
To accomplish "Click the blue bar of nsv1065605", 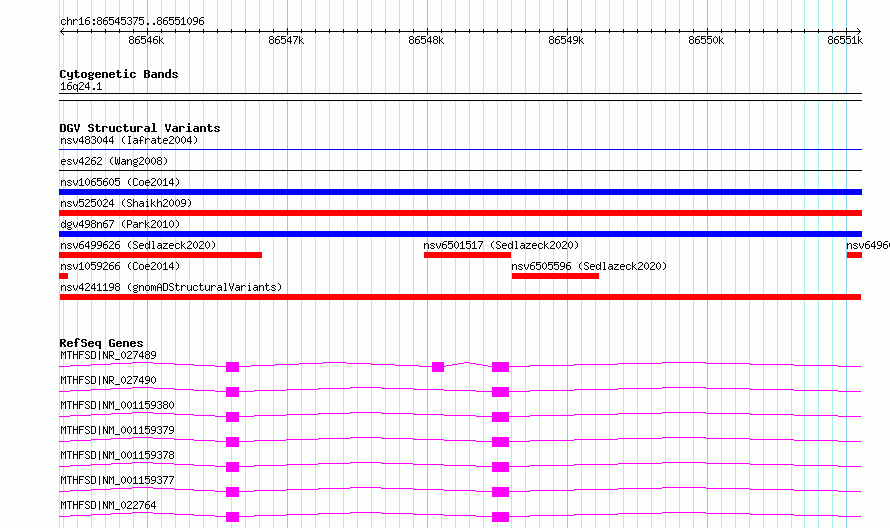I will point(460,192).
